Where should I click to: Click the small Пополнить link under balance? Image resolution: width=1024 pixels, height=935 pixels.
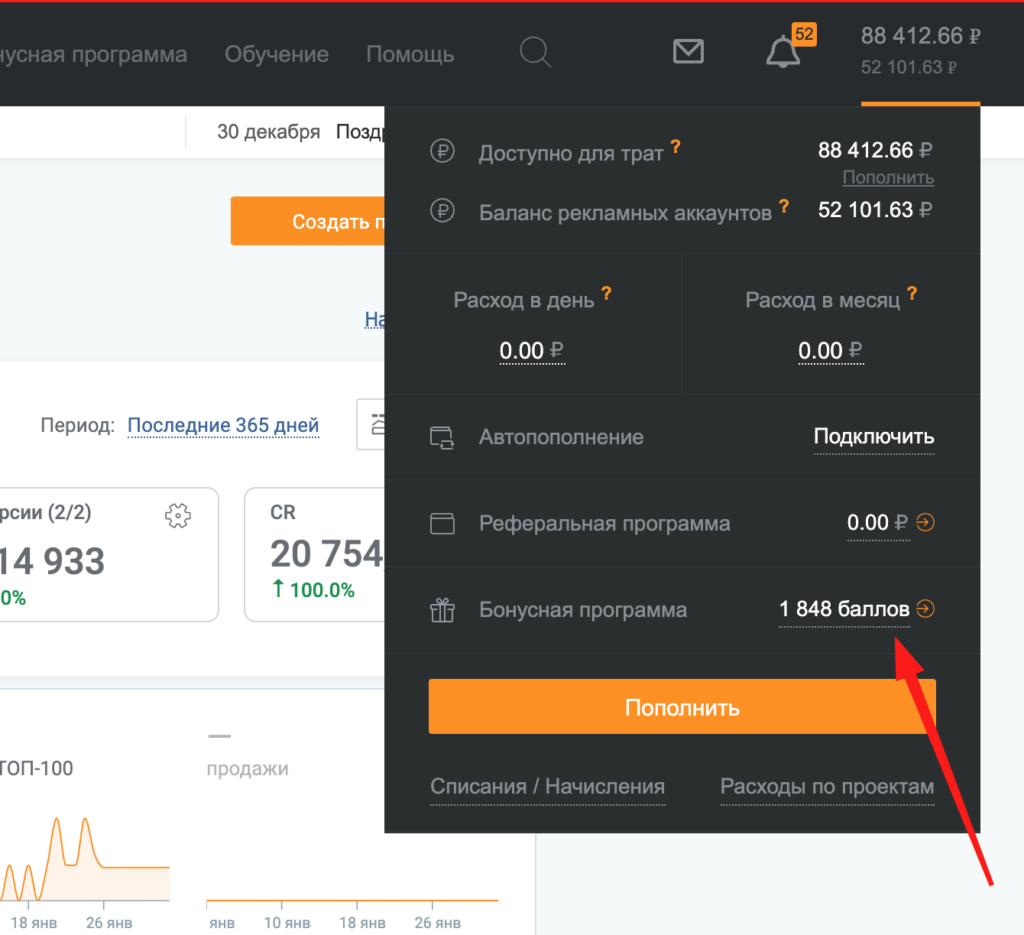coord(888,178)
